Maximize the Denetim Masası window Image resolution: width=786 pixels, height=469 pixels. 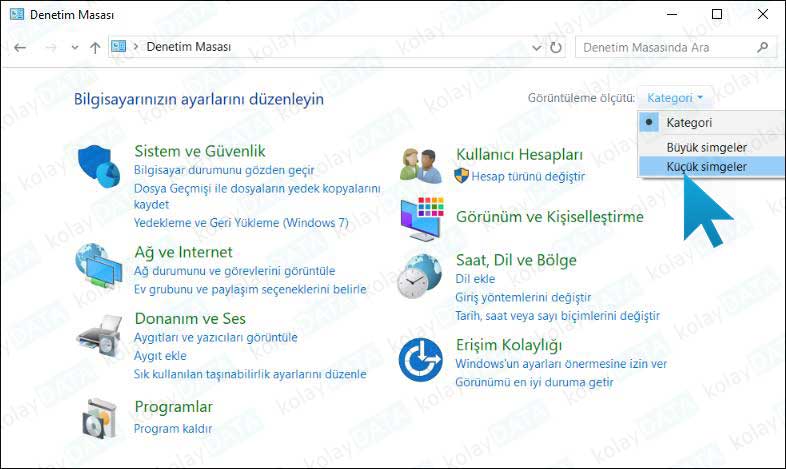point(717,14)
